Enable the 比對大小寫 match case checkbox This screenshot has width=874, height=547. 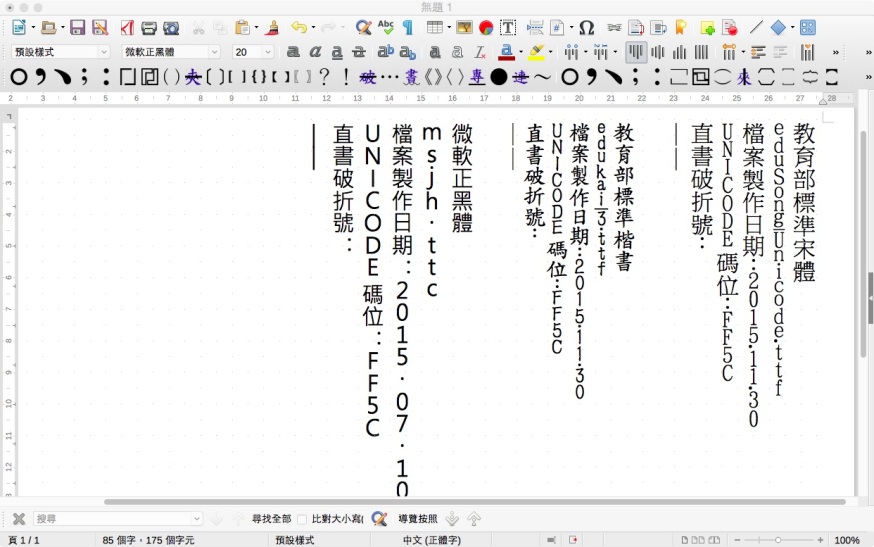tap(303, 519)
